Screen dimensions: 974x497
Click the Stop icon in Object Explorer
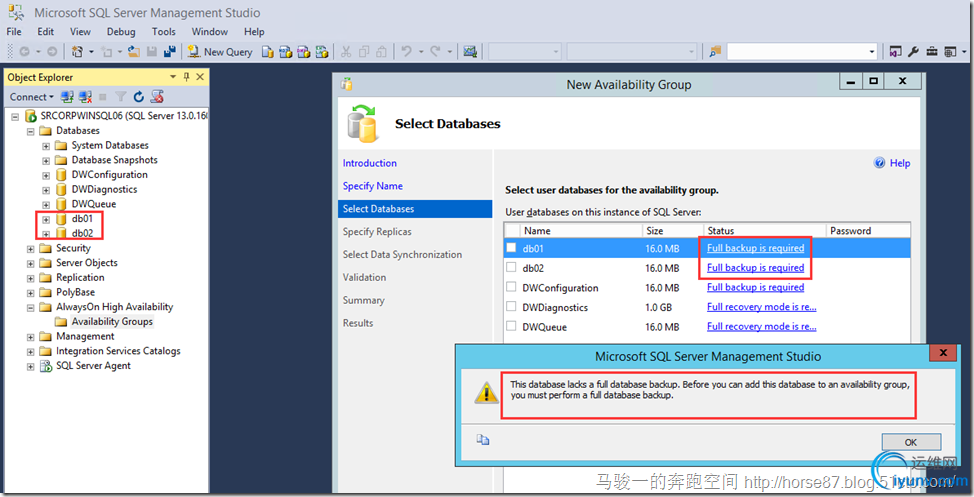[x=103, y=97]
